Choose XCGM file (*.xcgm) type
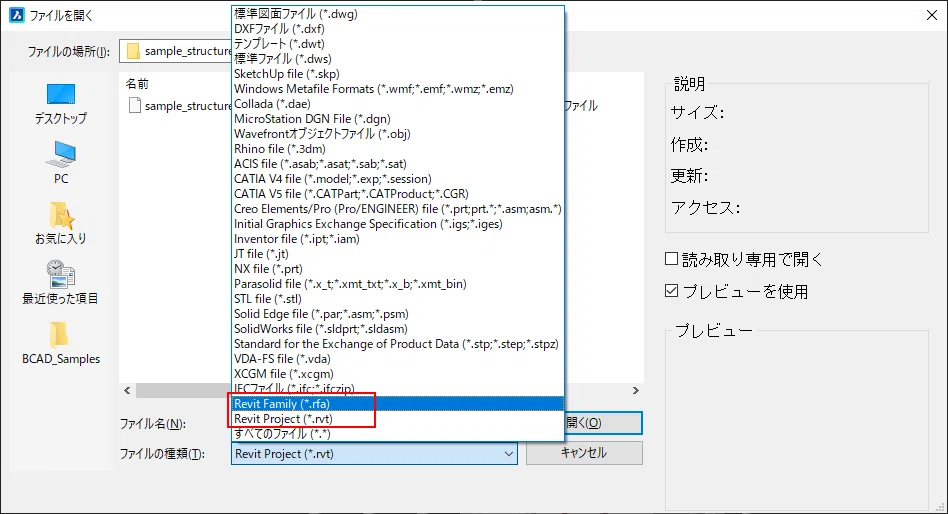Viewport: 948px width, 514px height. click(x=398, y=374)
